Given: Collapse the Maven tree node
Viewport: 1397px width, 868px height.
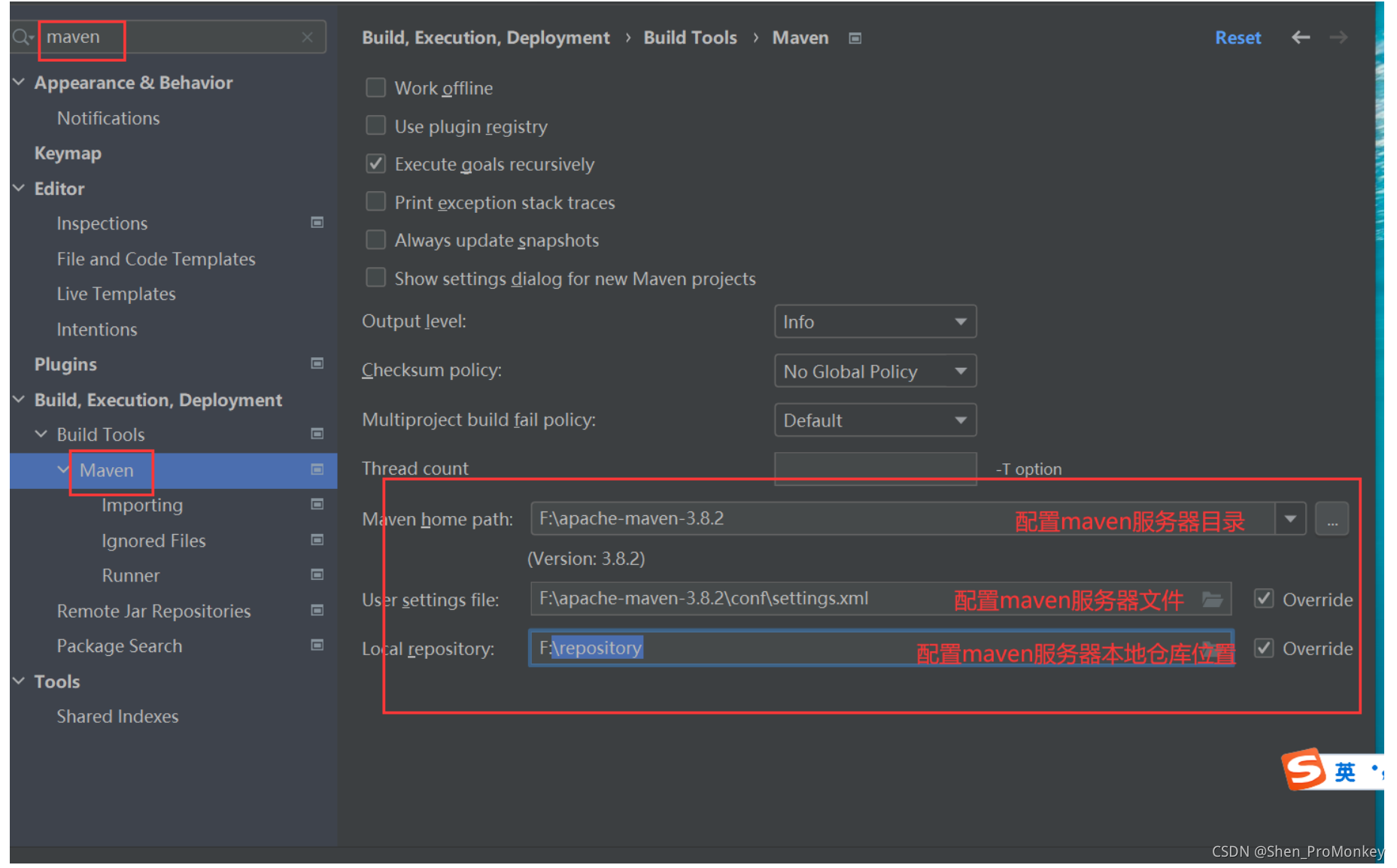Looking at the screenshot, I should (x=64, y=469).
